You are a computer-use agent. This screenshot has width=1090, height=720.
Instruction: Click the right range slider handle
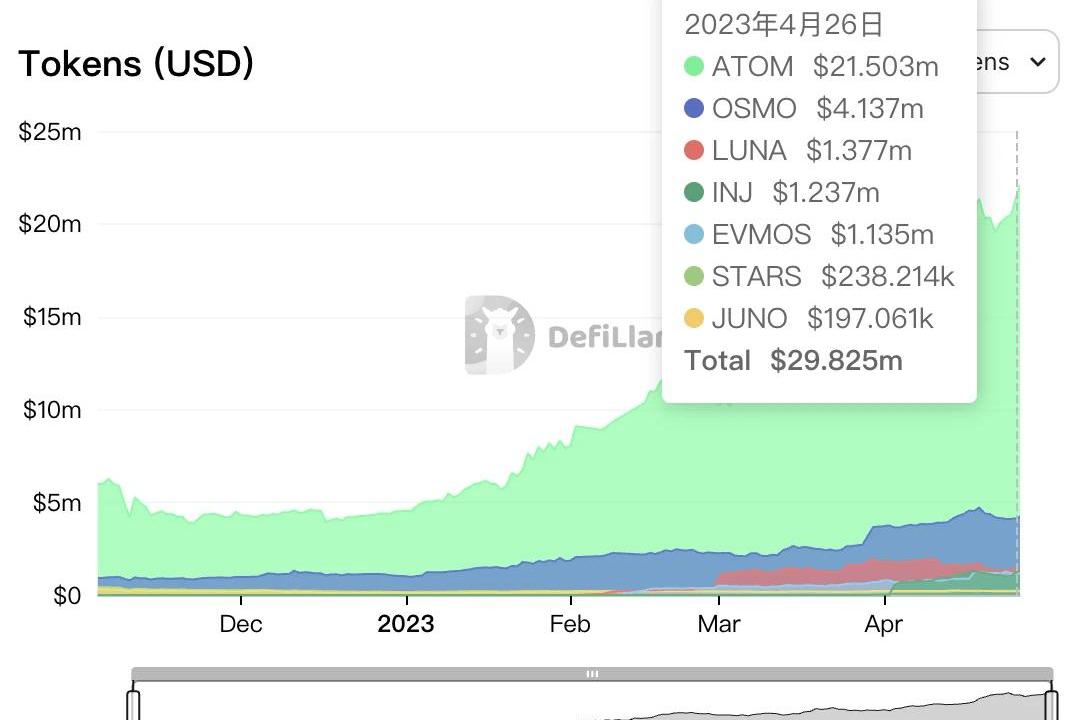(x=1052, y=704)
